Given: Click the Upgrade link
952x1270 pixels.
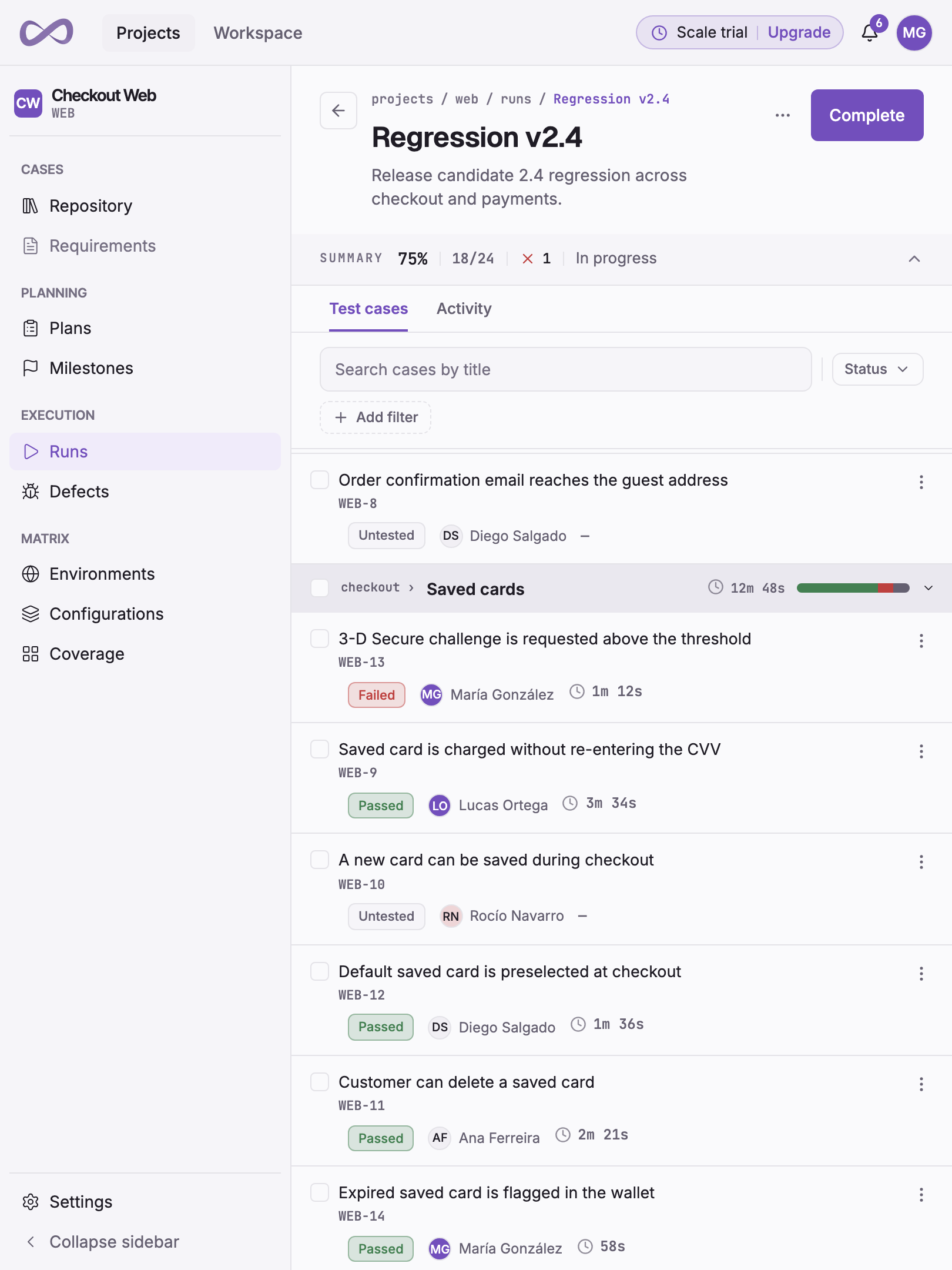Looking at the screenshot, I should click(x=799, y=32).
